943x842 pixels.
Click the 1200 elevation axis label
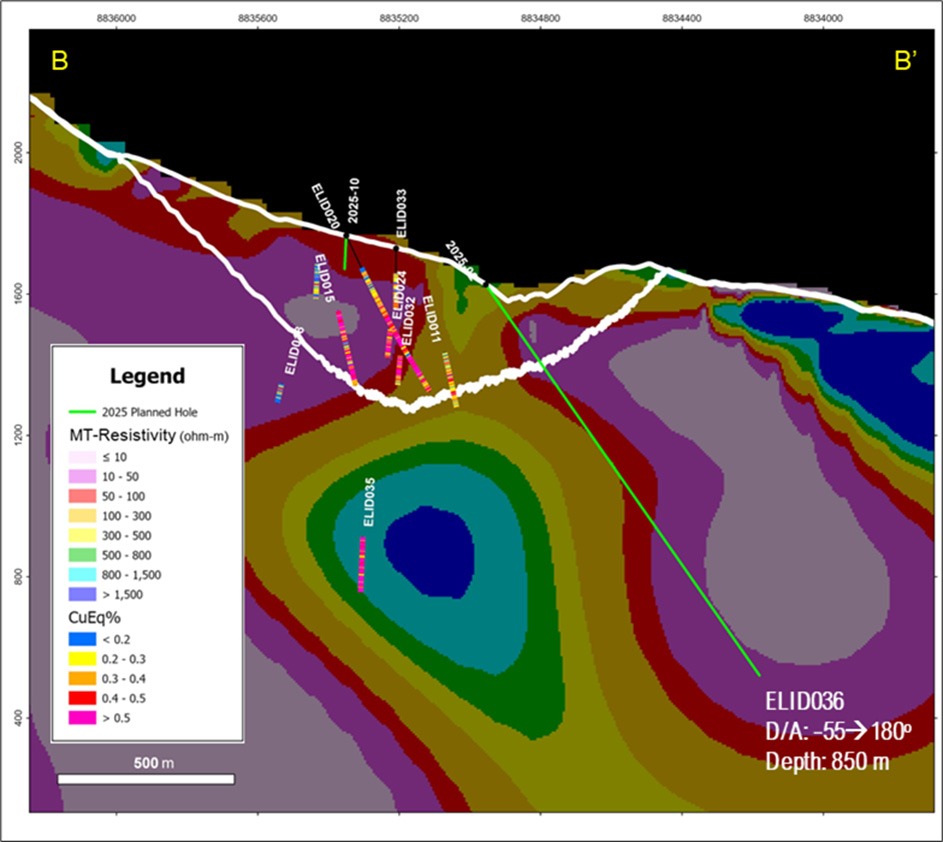(x=19, y=435)
